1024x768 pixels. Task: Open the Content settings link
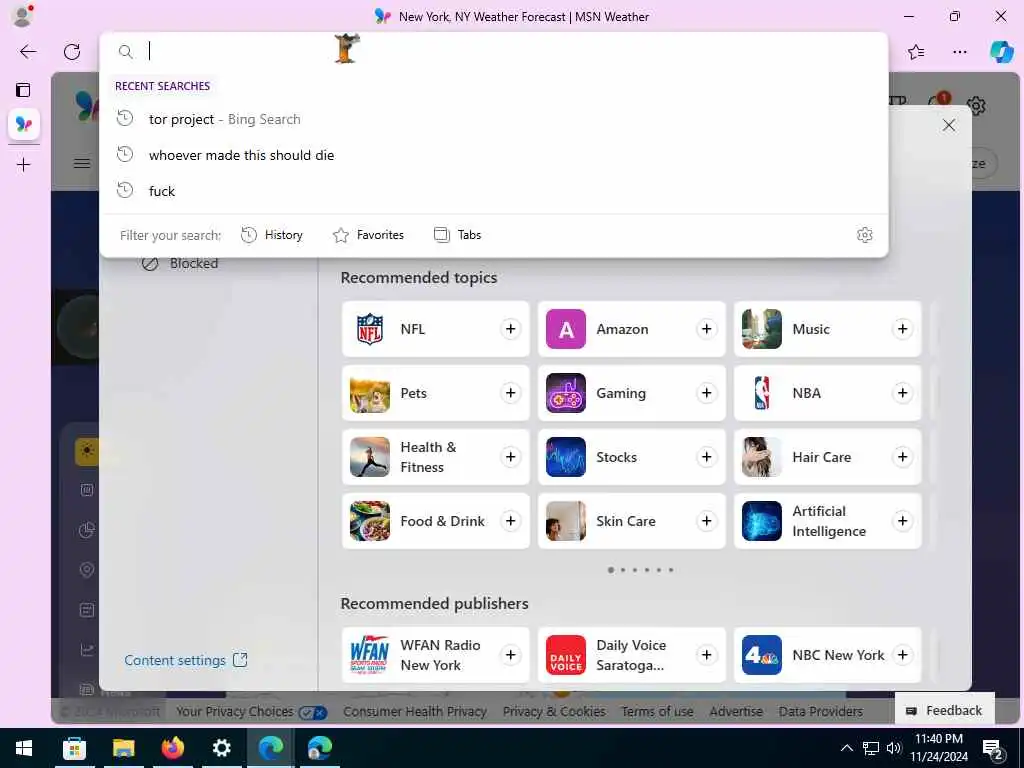pyautogui.click(x=186, y=660)
